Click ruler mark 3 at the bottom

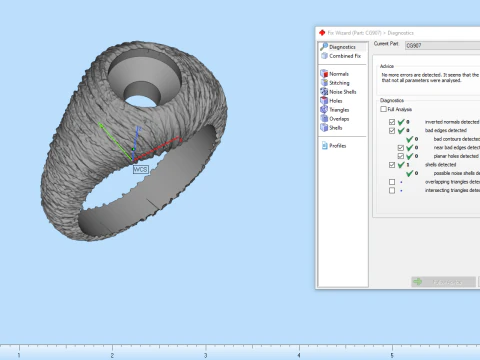coord(206,355)
